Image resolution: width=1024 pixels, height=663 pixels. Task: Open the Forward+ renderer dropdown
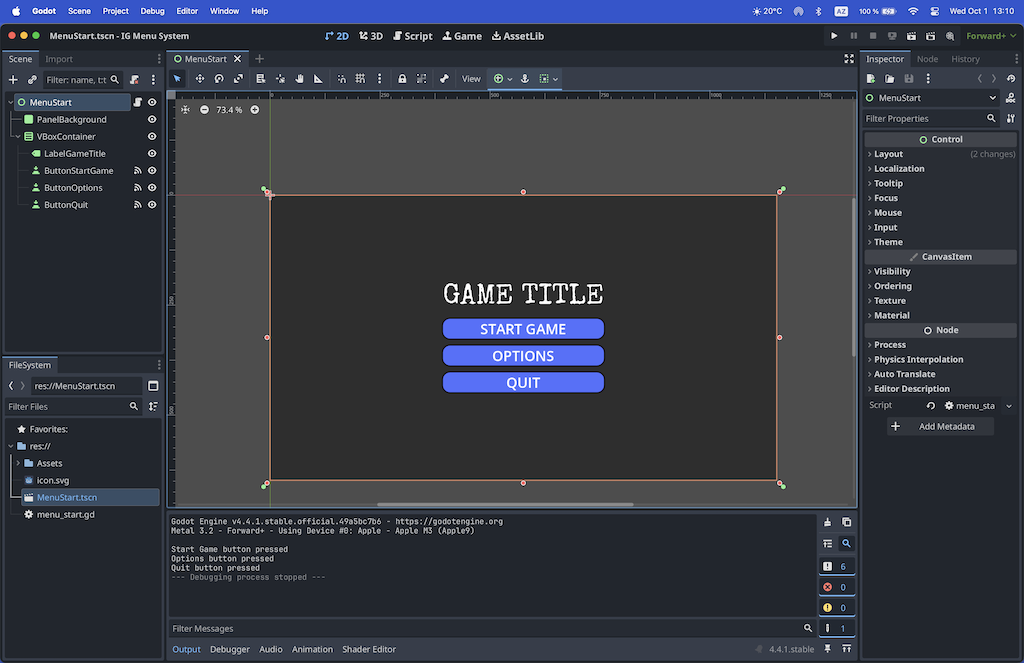[991, 36]
